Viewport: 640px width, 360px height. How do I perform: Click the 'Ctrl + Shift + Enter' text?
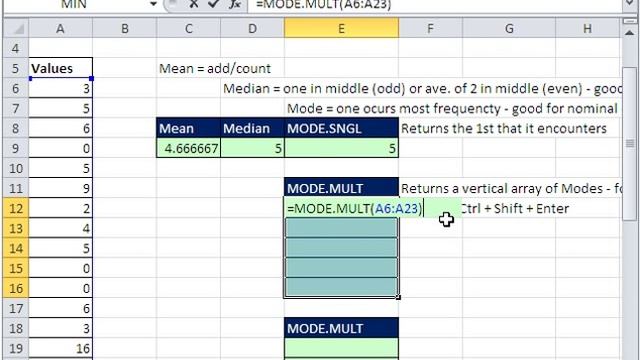point(514,208)
